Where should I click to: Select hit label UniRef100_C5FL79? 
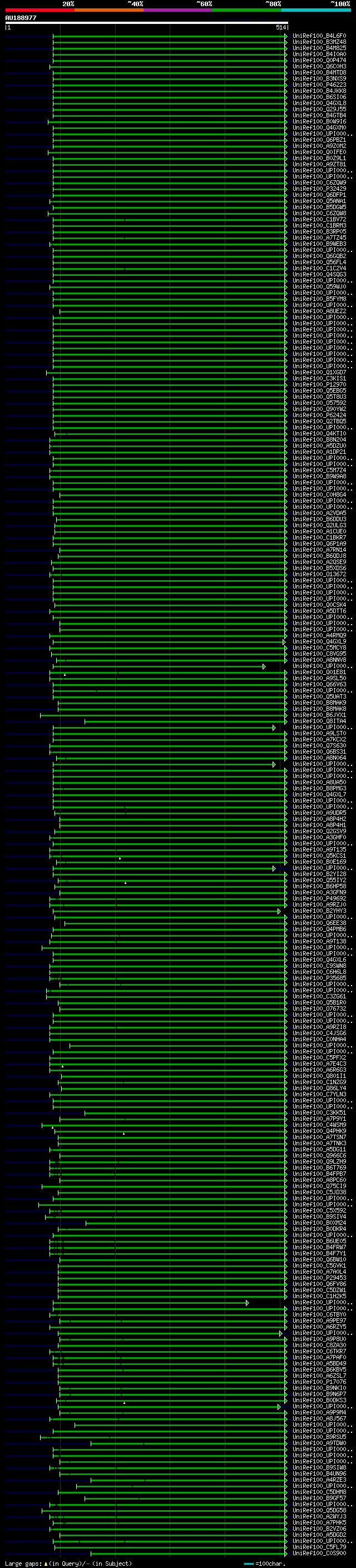[x=319, y=1547]
